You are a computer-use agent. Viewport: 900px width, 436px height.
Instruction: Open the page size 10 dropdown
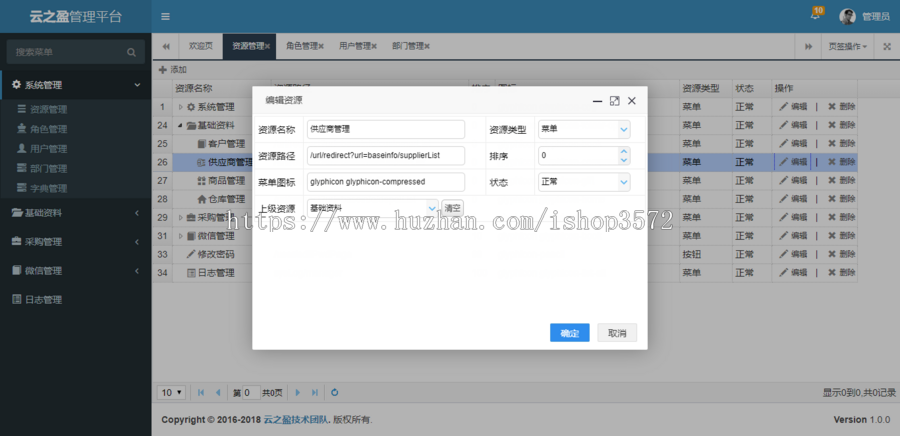[172, 392]
